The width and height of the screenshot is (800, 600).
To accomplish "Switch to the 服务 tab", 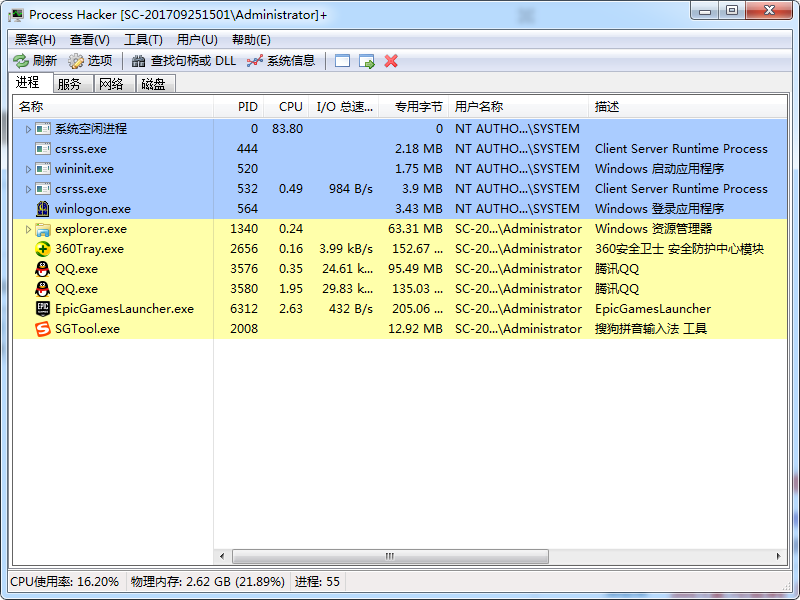I will pos(69,84).
